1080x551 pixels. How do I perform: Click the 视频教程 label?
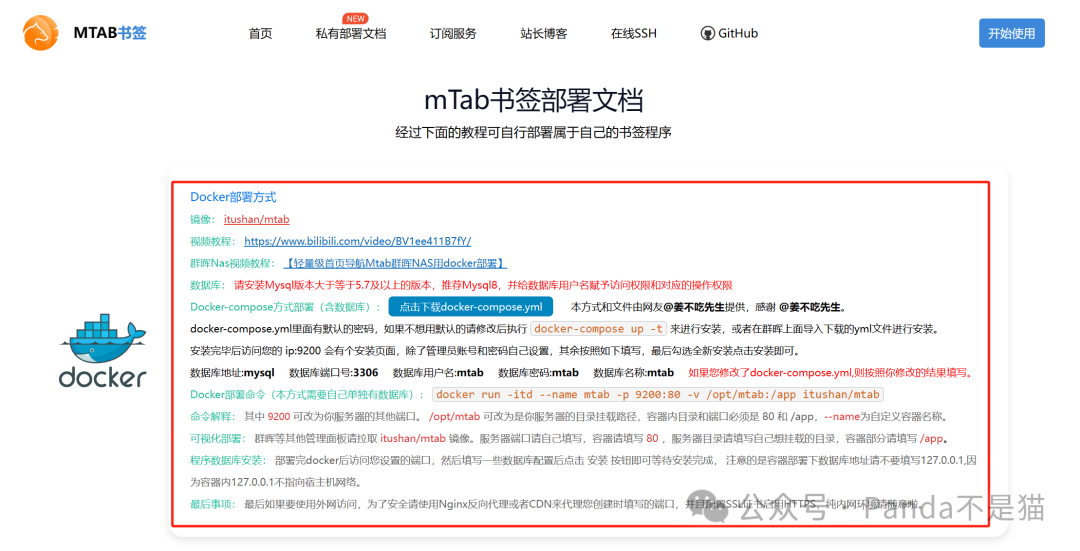(x=214, y=241)
